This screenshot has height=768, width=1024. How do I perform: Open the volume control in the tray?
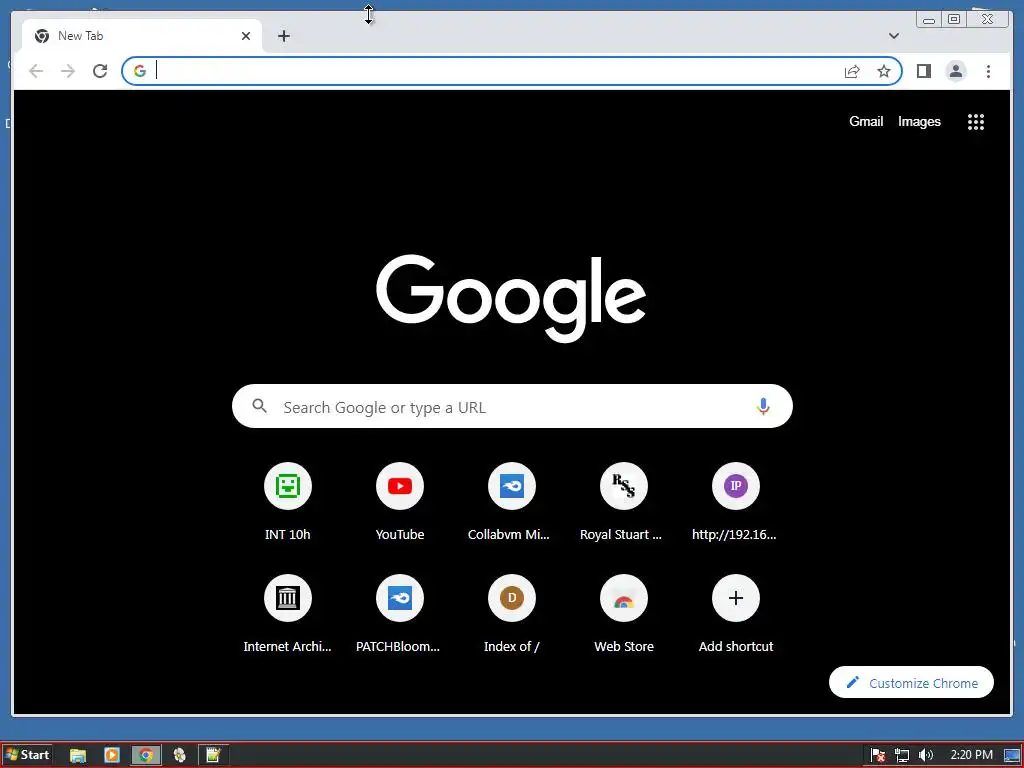click(x=925, y=756)
